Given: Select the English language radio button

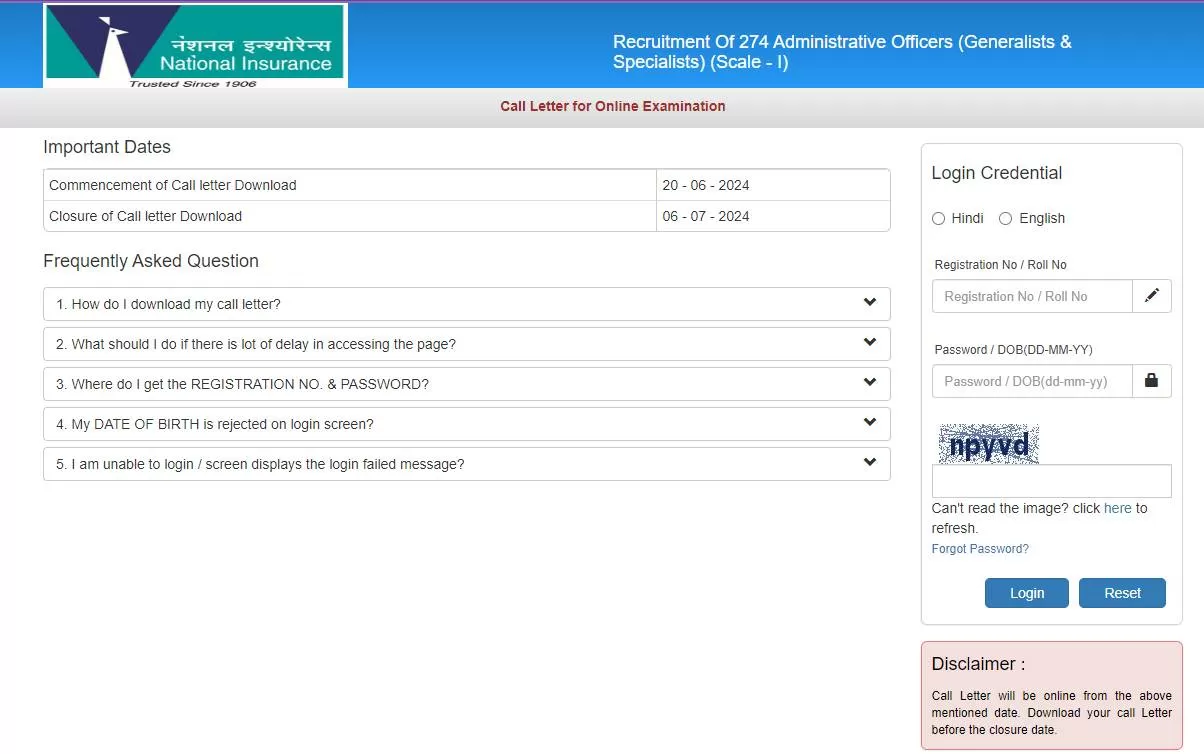Looking at the screenshot, I should [x=1005, y=218].
